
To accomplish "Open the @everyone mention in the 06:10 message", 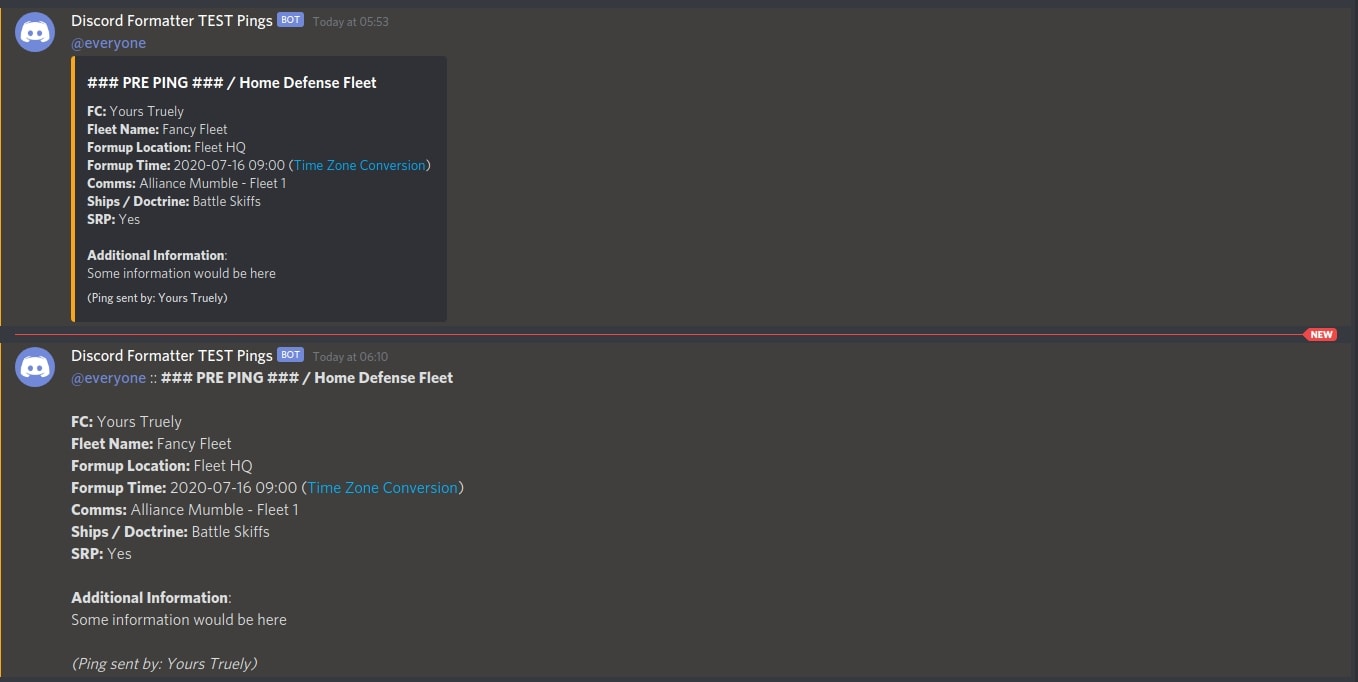I will click(x=108, y=377).
